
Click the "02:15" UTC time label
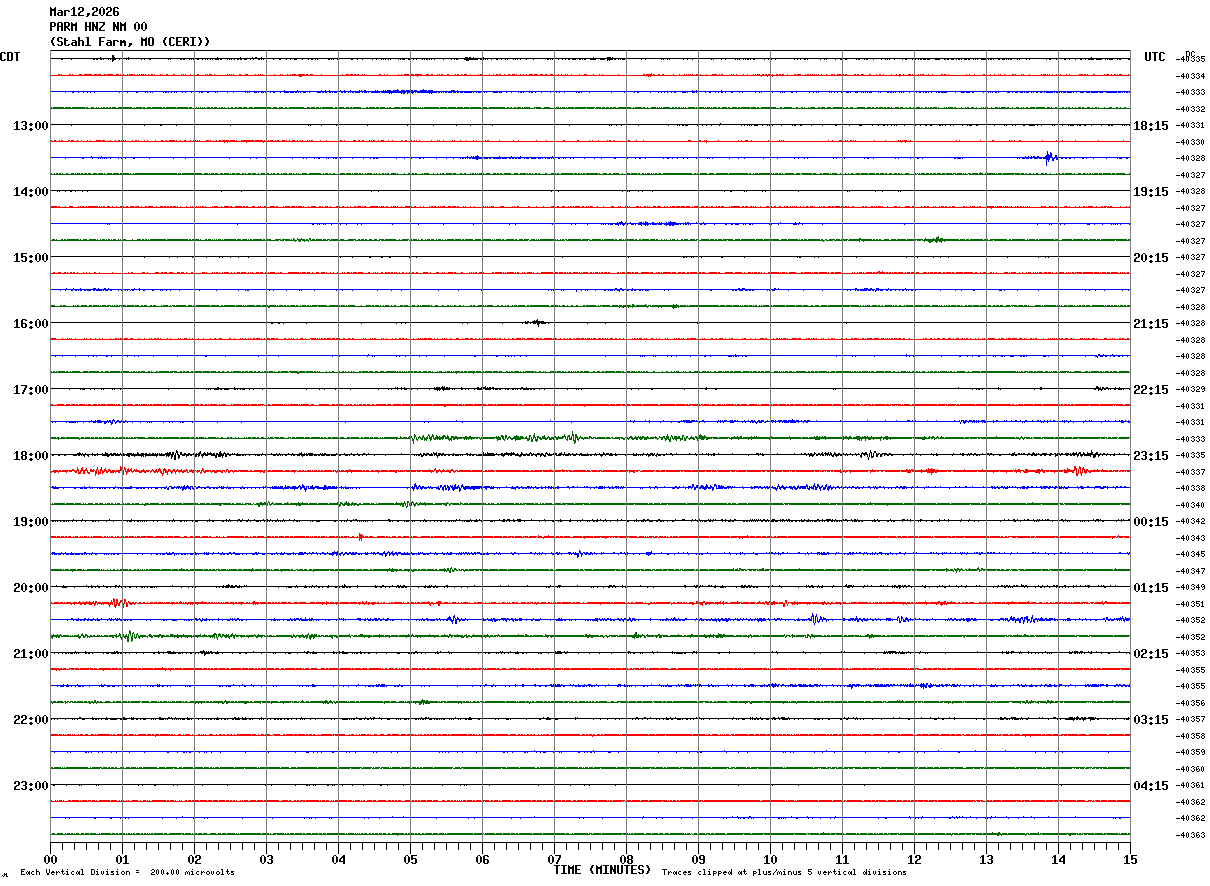[1151, 653]
